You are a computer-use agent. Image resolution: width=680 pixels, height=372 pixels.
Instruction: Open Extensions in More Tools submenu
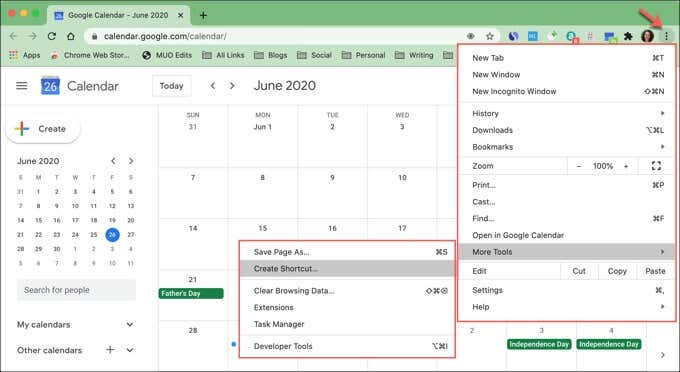(x=347, y=307)
